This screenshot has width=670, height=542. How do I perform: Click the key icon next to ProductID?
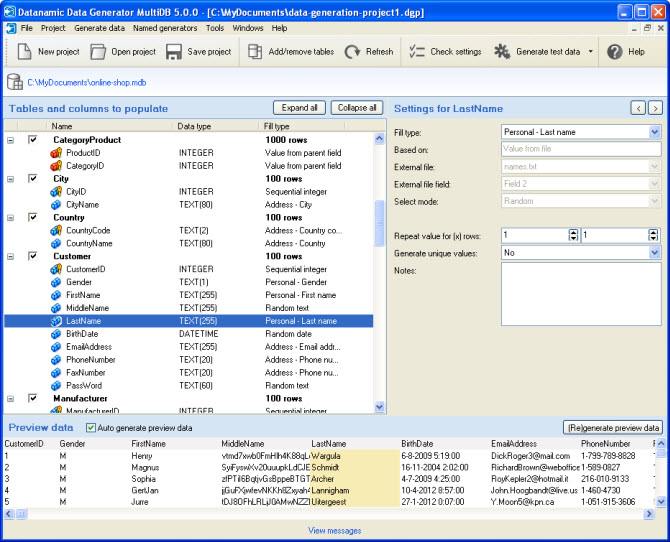point(56,153)
